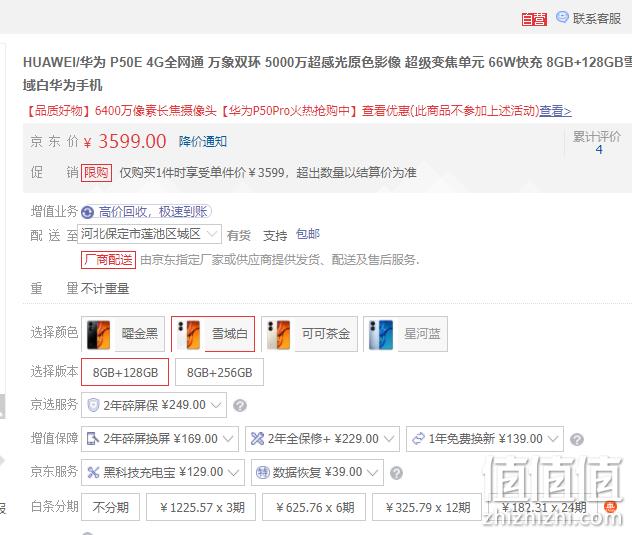Viewport: 632px width, 535px height.
Task: Select the 雪域白 color option
Action: (213, 334)
